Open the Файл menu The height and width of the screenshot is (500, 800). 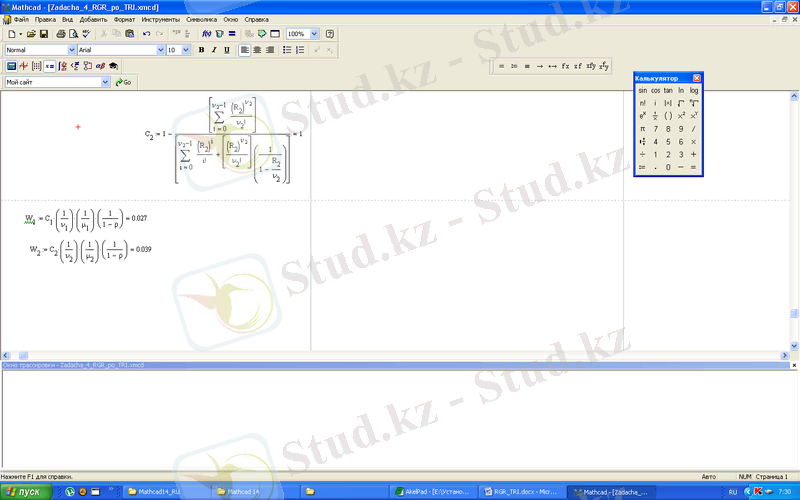tap(21, 19)
